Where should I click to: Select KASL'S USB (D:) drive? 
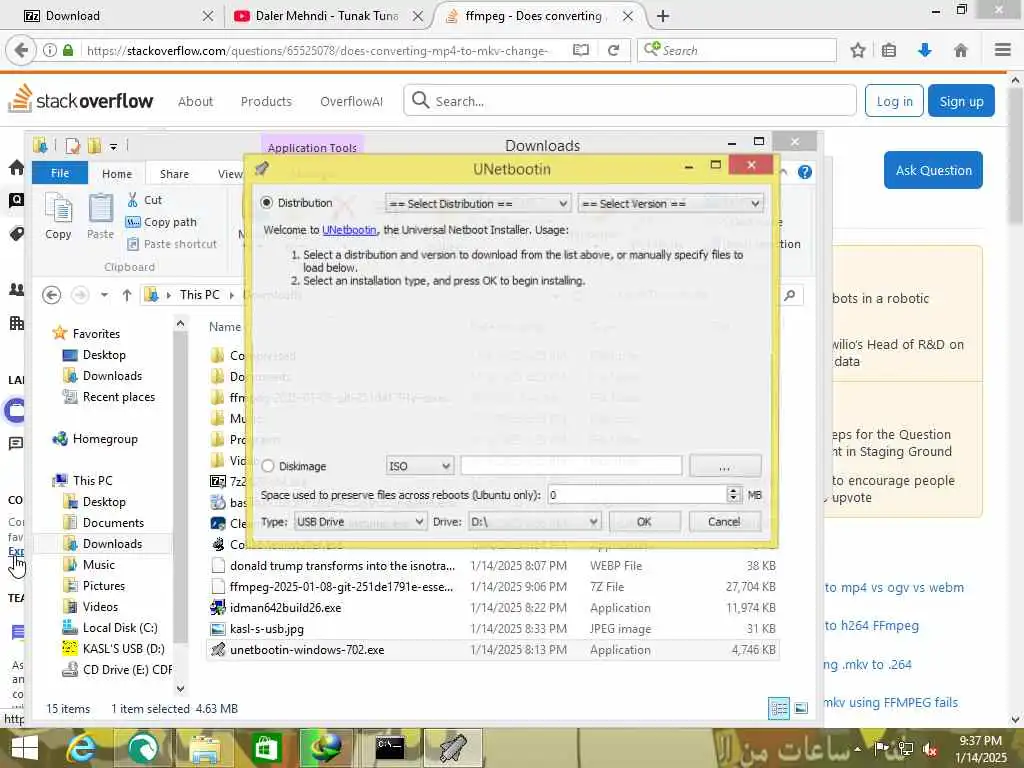113,648
